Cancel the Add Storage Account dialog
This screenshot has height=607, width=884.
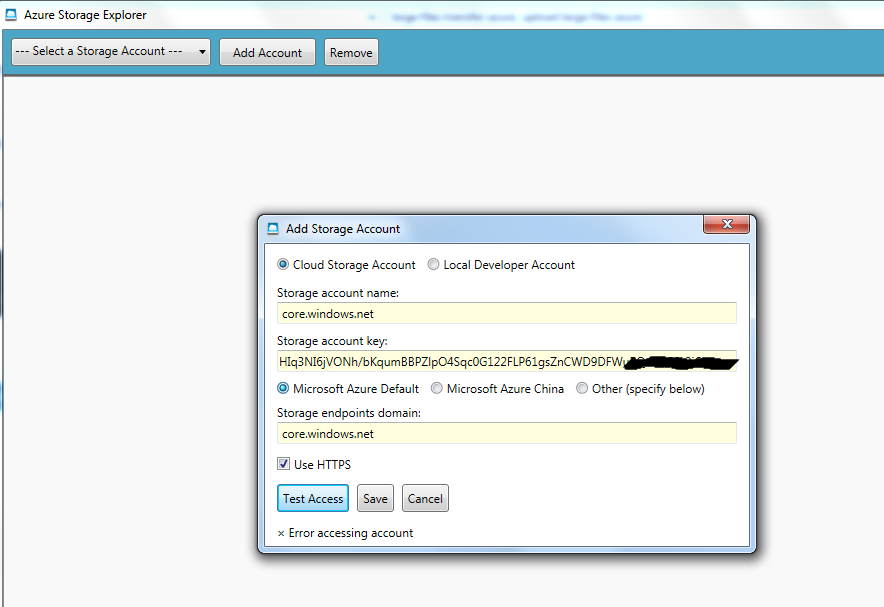point(425,498)
